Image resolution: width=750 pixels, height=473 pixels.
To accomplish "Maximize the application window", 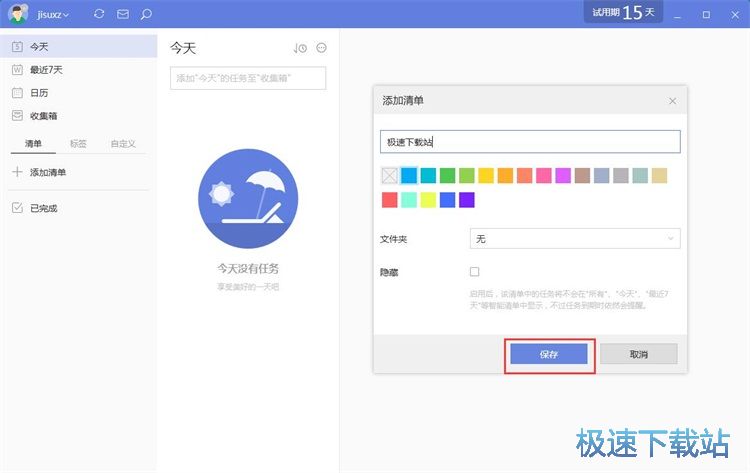I will [706, 15].
